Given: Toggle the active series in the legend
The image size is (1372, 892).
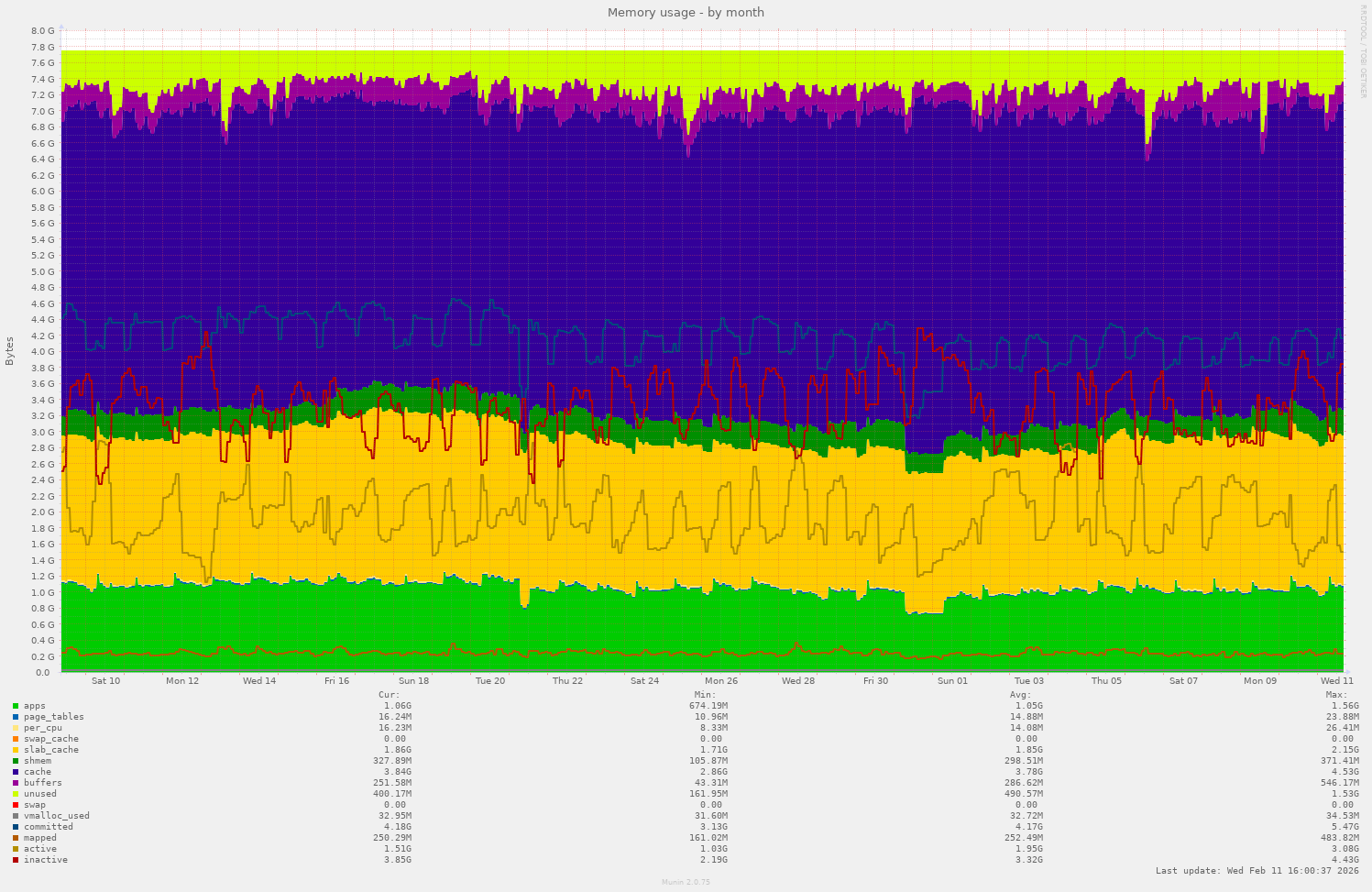Looking at the screenshot, I should (x=39, y=848).
